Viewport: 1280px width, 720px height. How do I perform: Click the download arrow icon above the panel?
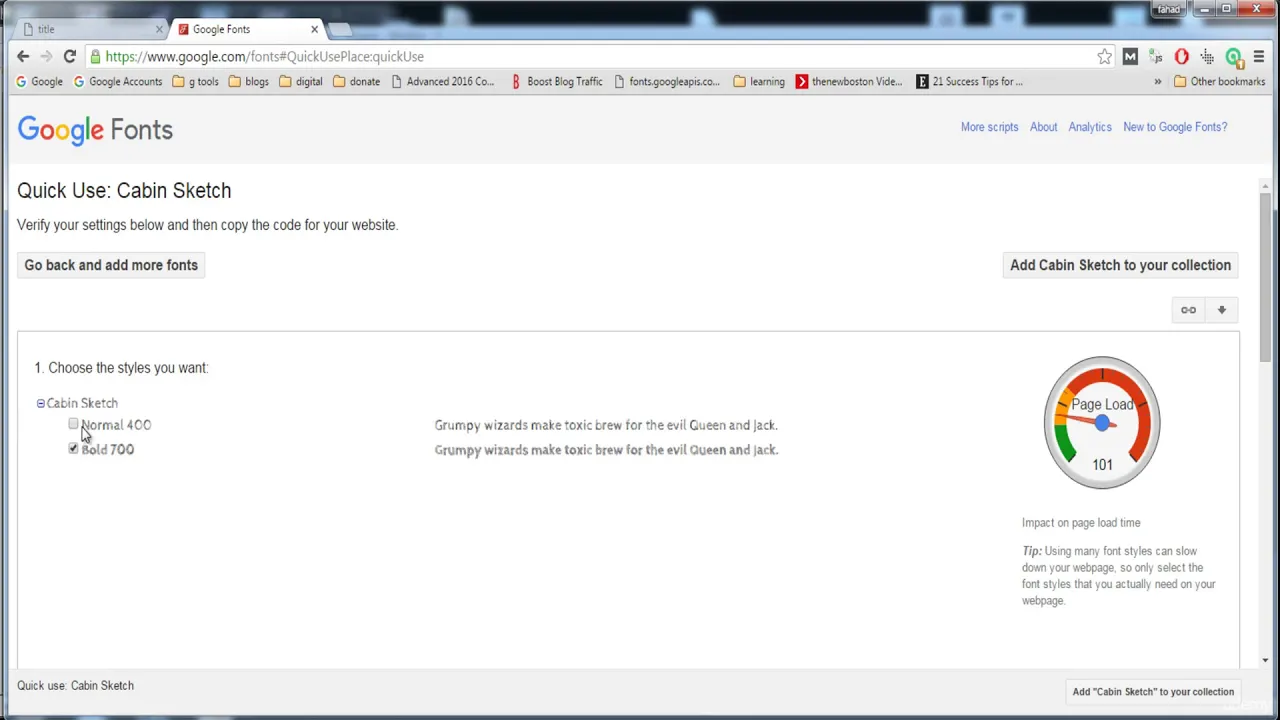(1221, 310)
